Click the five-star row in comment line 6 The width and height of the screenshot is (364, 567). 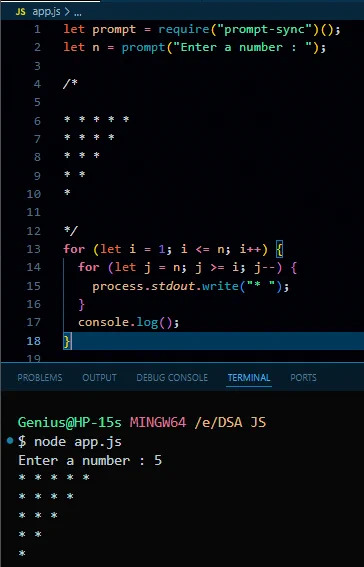point(97,119)
